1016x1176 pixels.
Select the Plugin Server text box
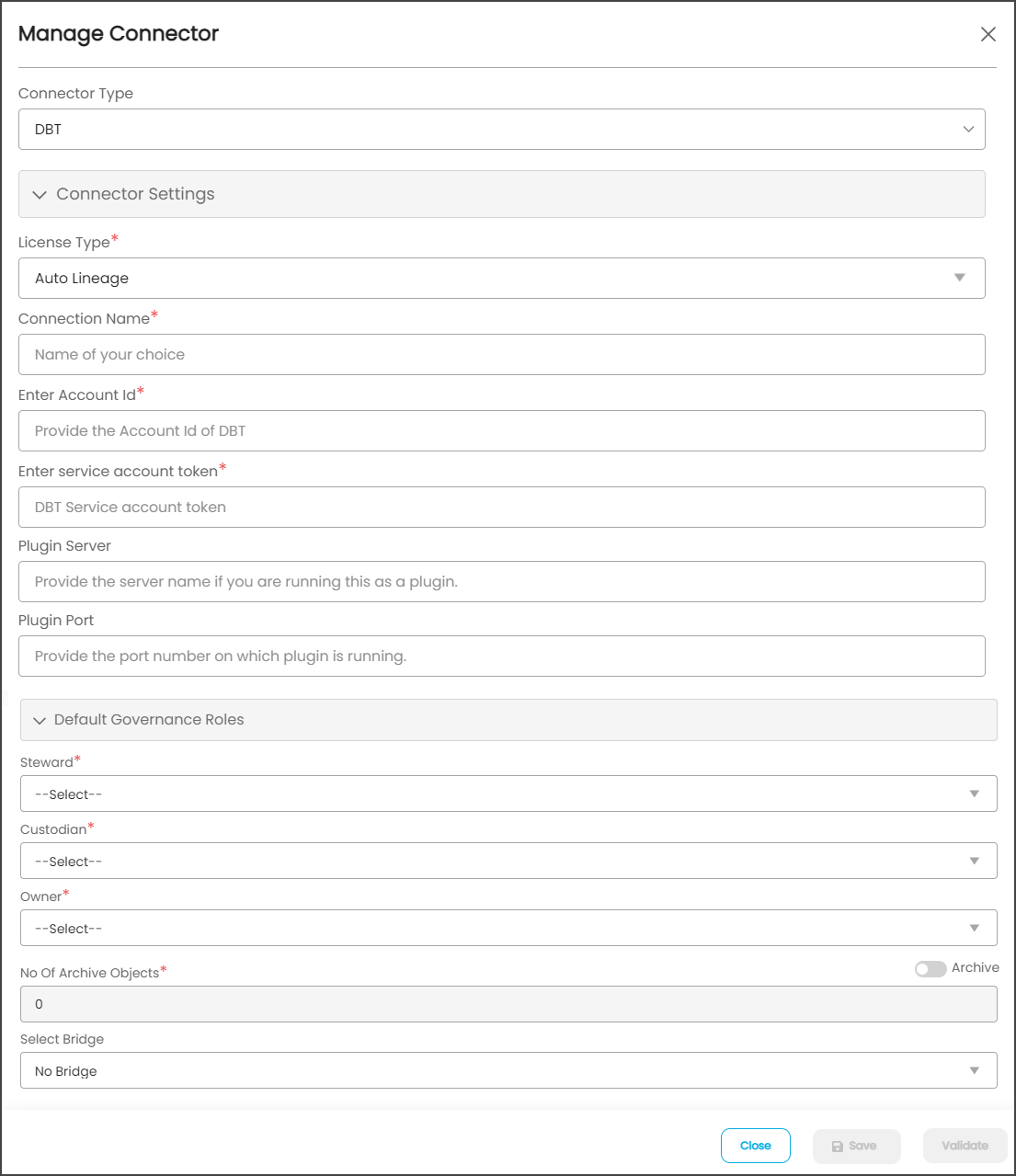501,582
